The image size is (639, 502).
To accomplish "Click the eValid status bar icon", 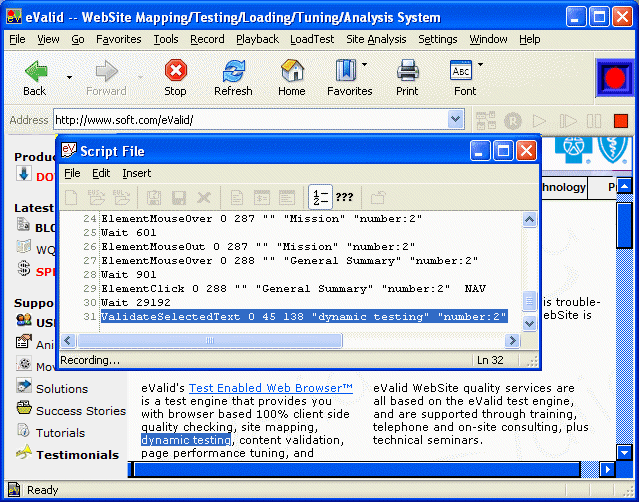I will (x=14, y=489).
